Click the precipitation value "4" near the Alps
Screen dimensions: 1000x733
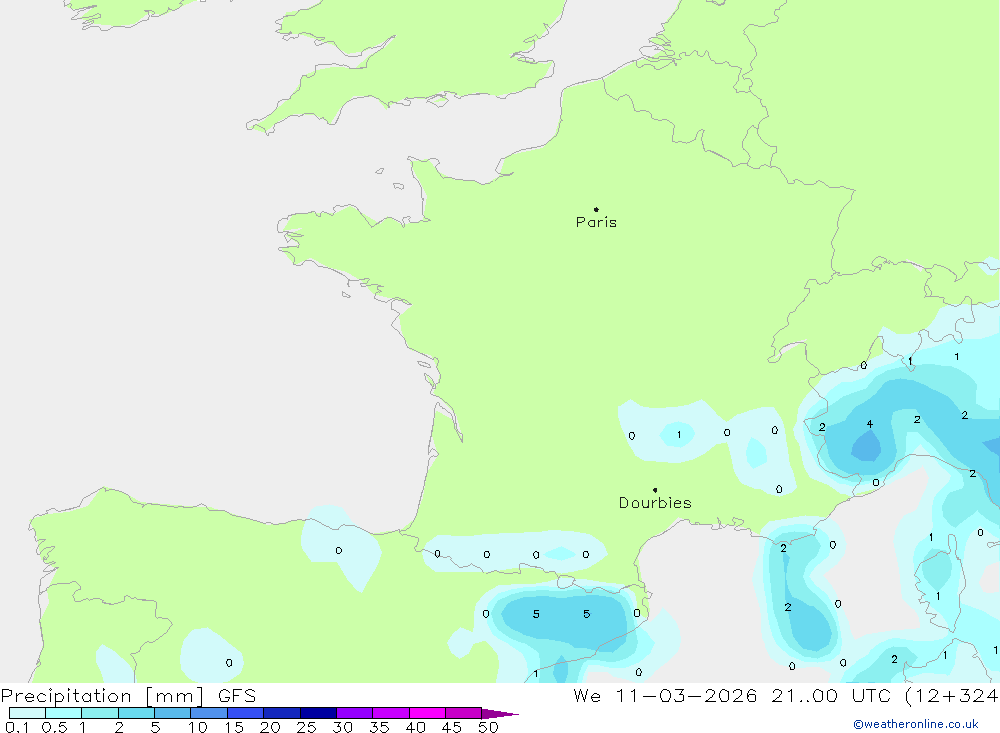point(870,424)
